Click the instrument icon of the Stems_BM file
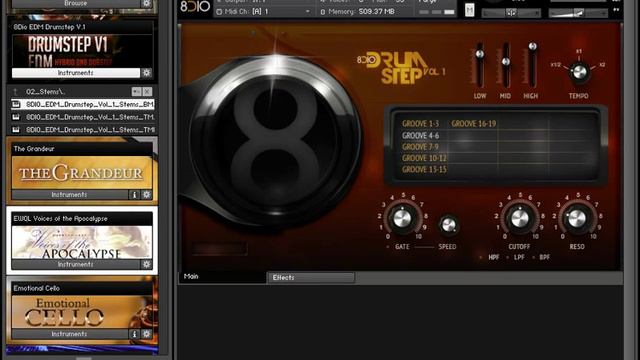 [16, 104]
